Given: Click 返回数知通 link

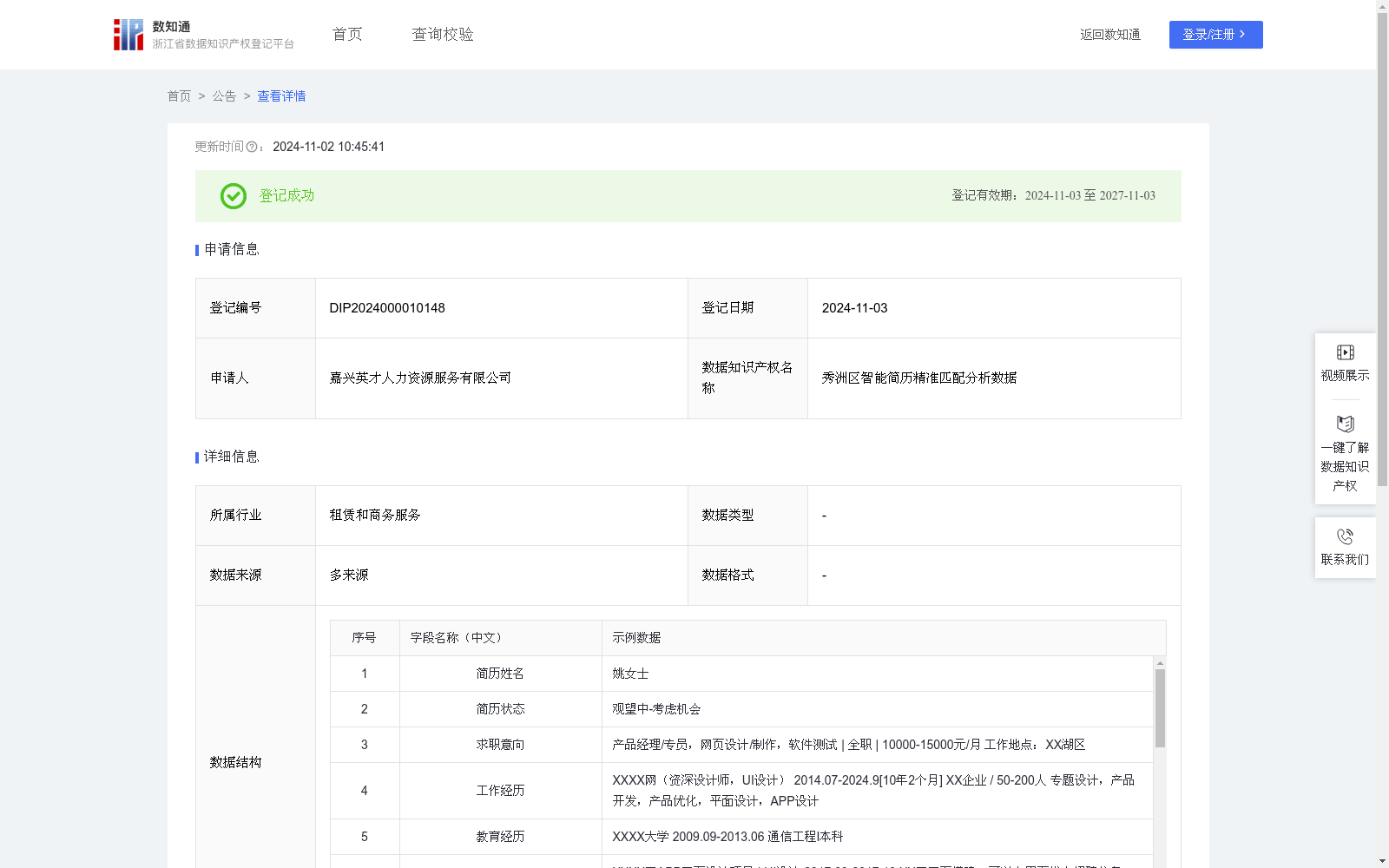Looking at the screenshot, I should coord(1110,35).
